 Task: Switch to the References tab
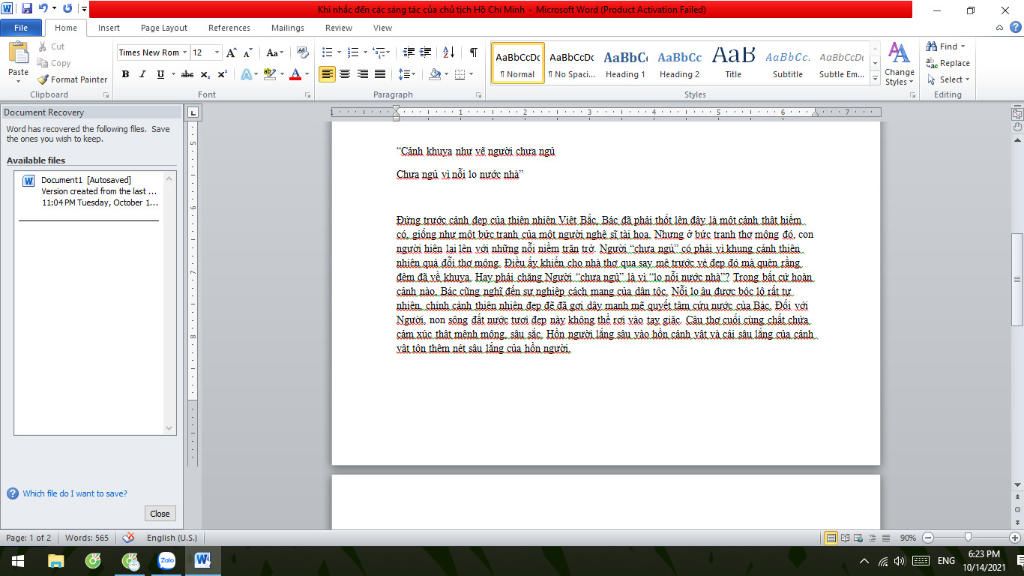coord(229,27)
